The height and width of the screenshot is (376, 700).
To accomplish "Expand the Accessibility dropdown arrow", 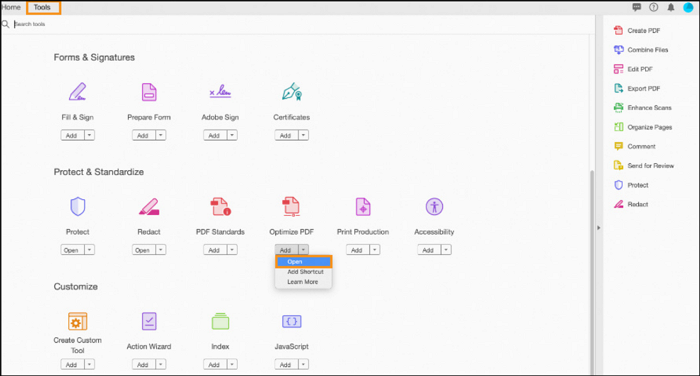I will [446, 250].
